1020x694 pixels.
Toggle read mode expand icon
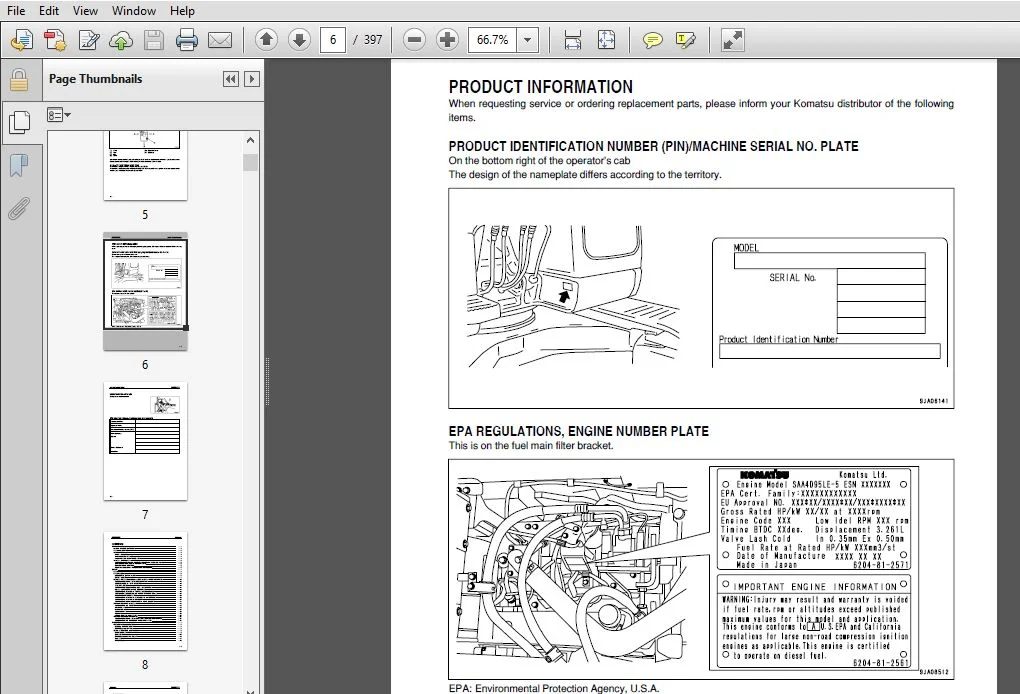[x=732, y=40]
